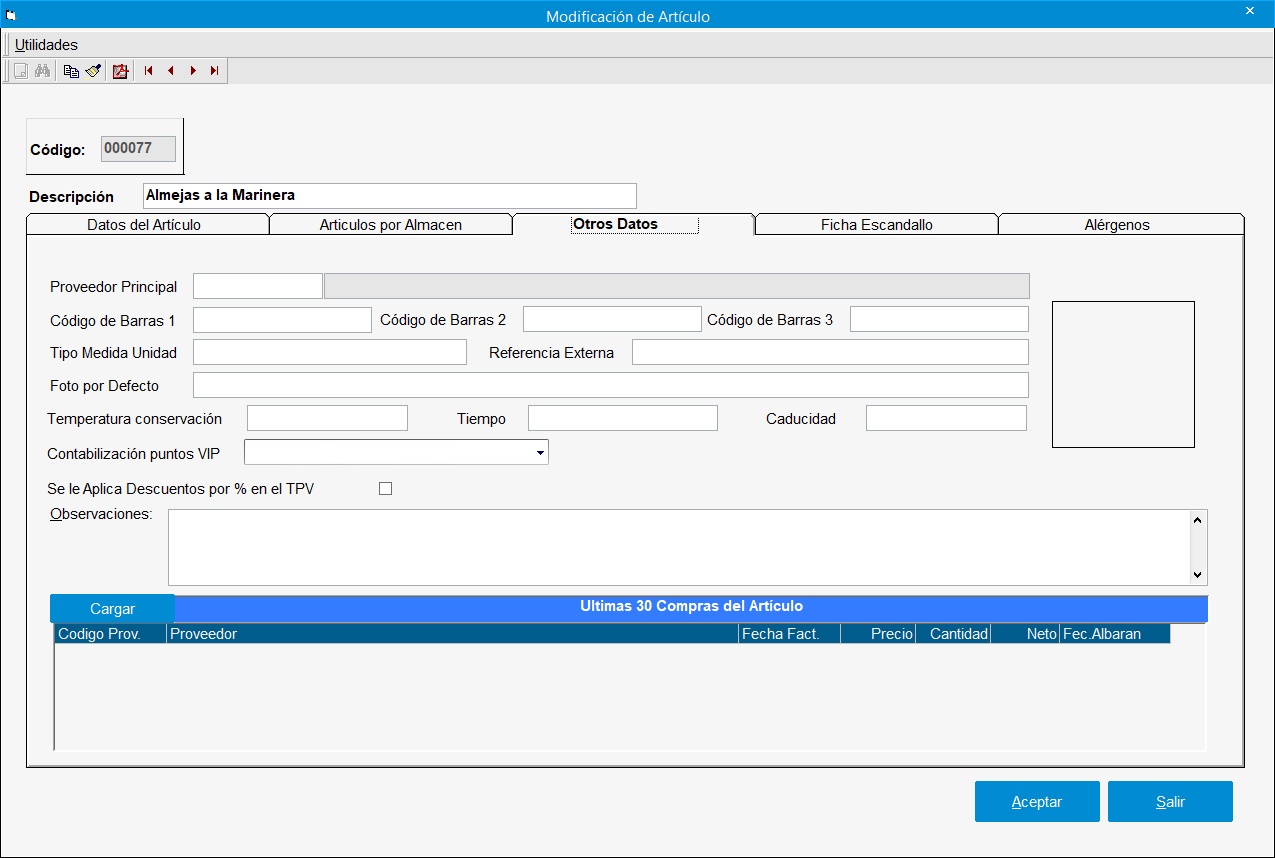
Task: Click the Aceptar button
Action: tap(1037, 802)
